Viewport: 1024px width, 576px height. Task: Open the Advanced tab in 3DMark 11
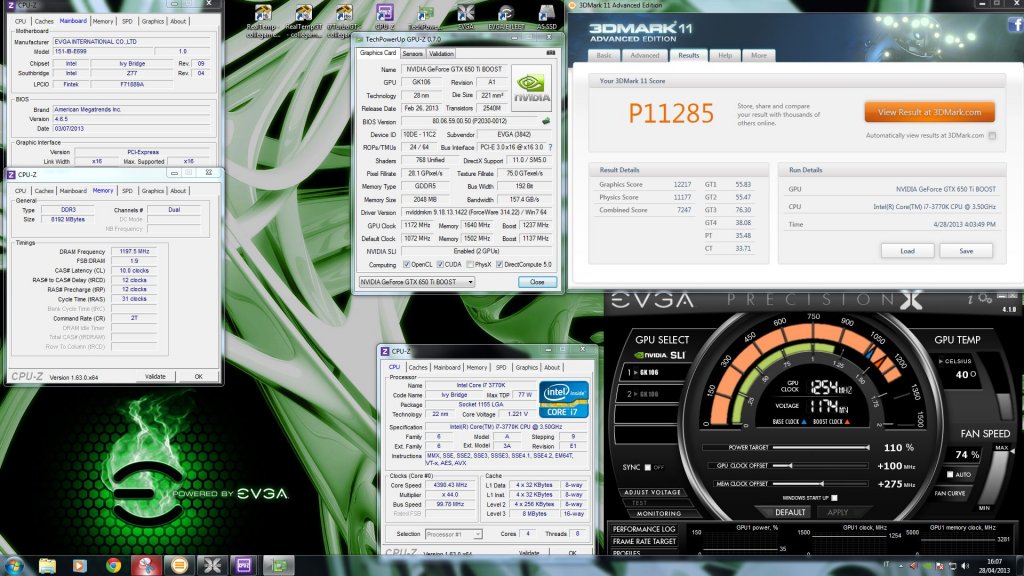645,56
